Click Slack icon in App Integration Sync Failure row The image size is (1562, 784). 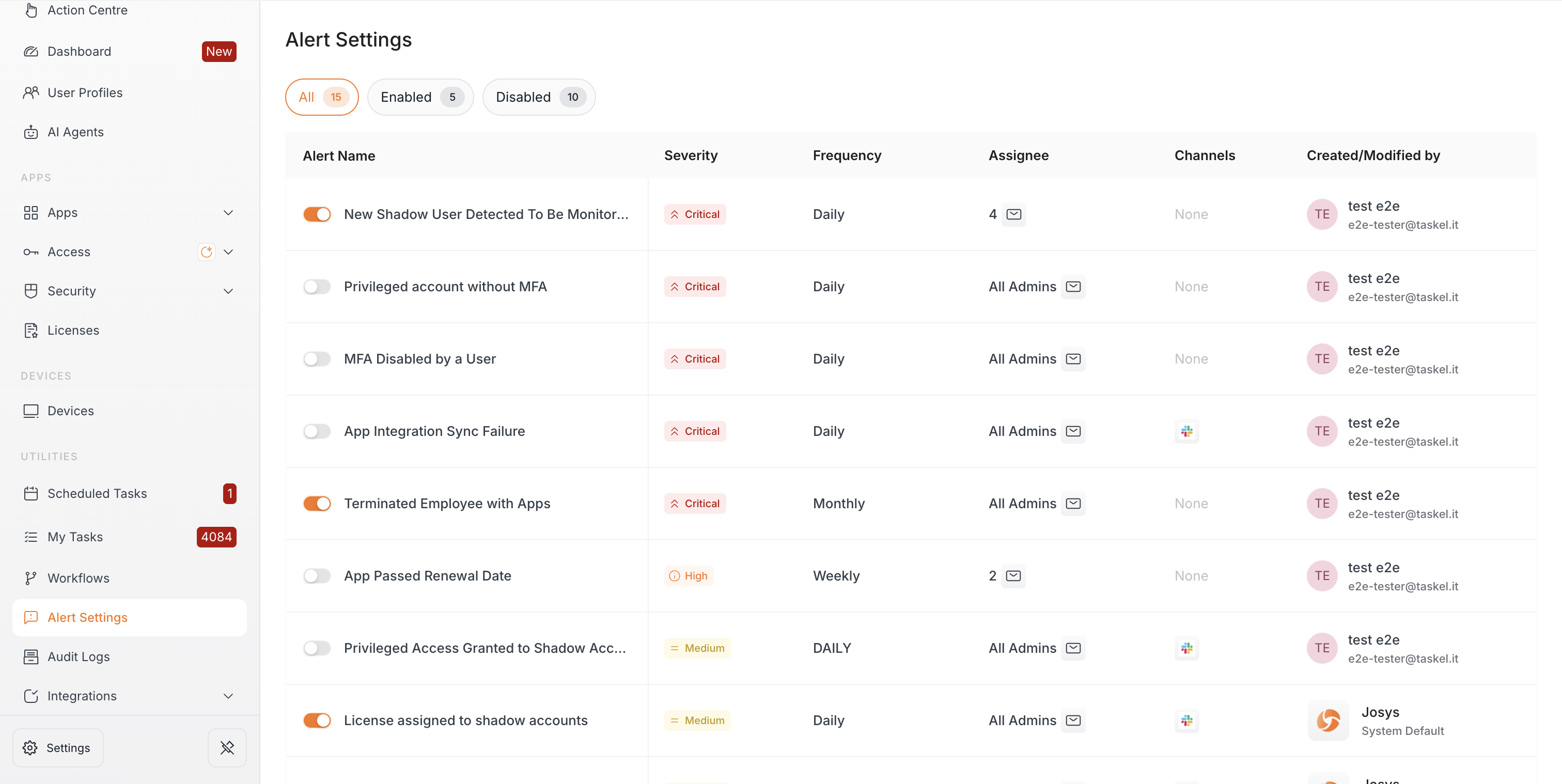coord(1186,431)
